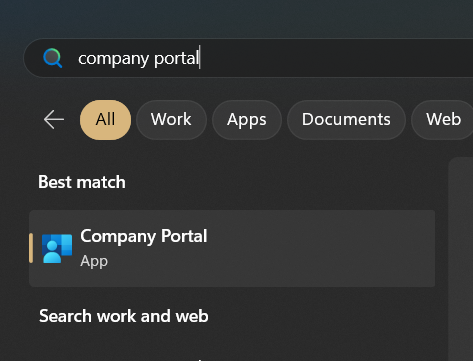Click empty space in the search bar
This screenshot has width=473, height=361.
click(333, 58)
